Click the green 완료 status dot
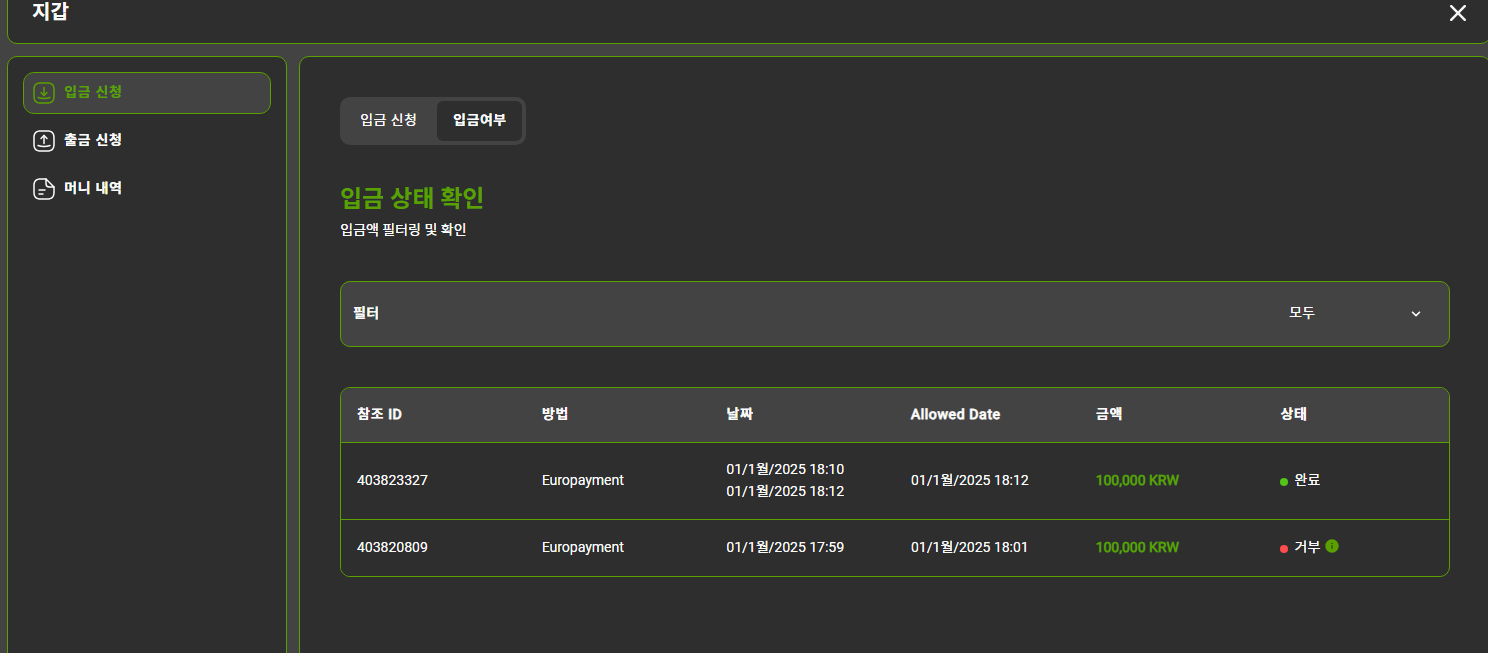The image size is (1488, 653). click(1284, 482)
